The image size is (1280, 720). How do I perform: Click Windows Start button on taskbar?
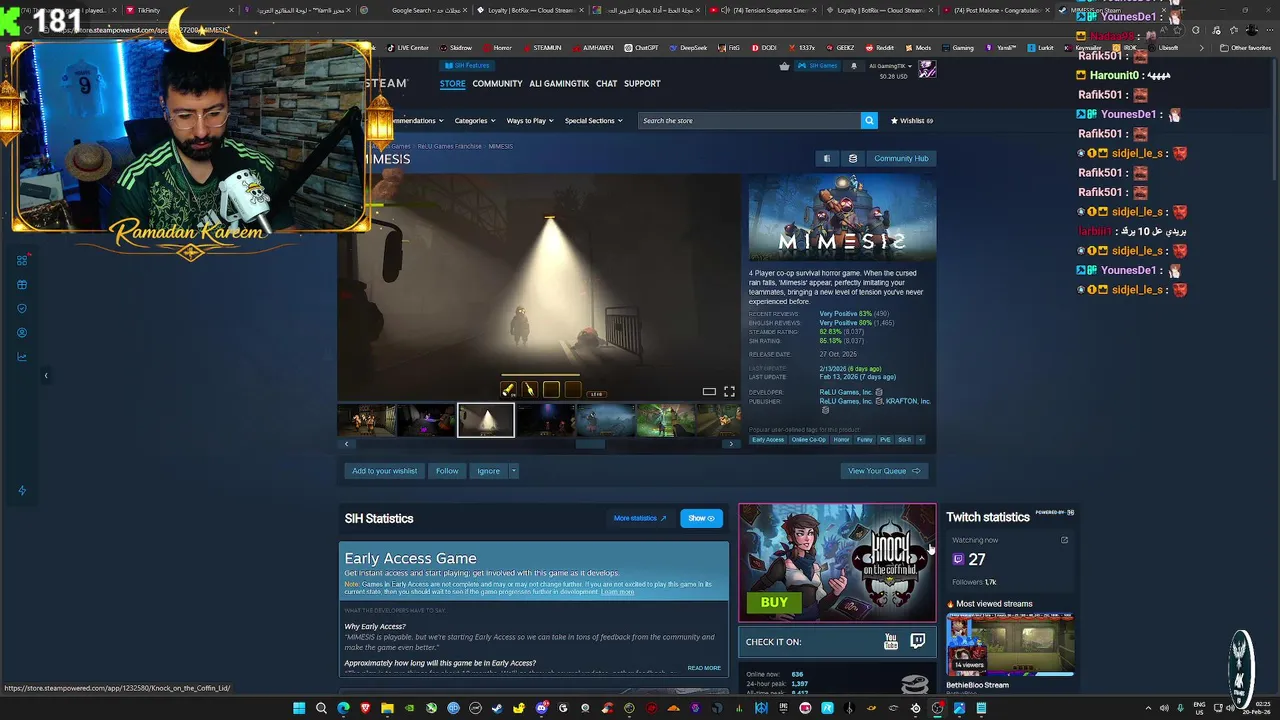coord(298,708)
